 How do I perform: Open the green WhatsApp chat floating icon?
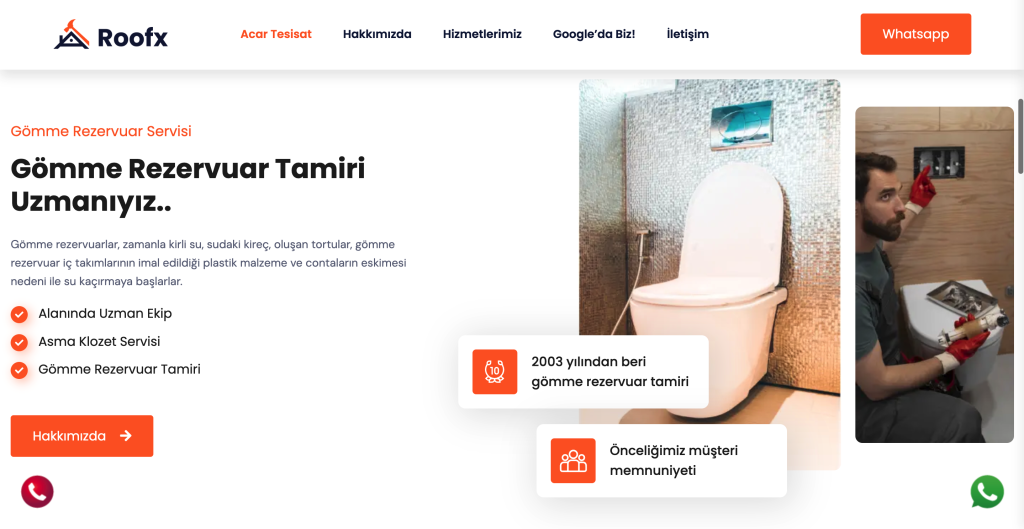pos(987,492)
